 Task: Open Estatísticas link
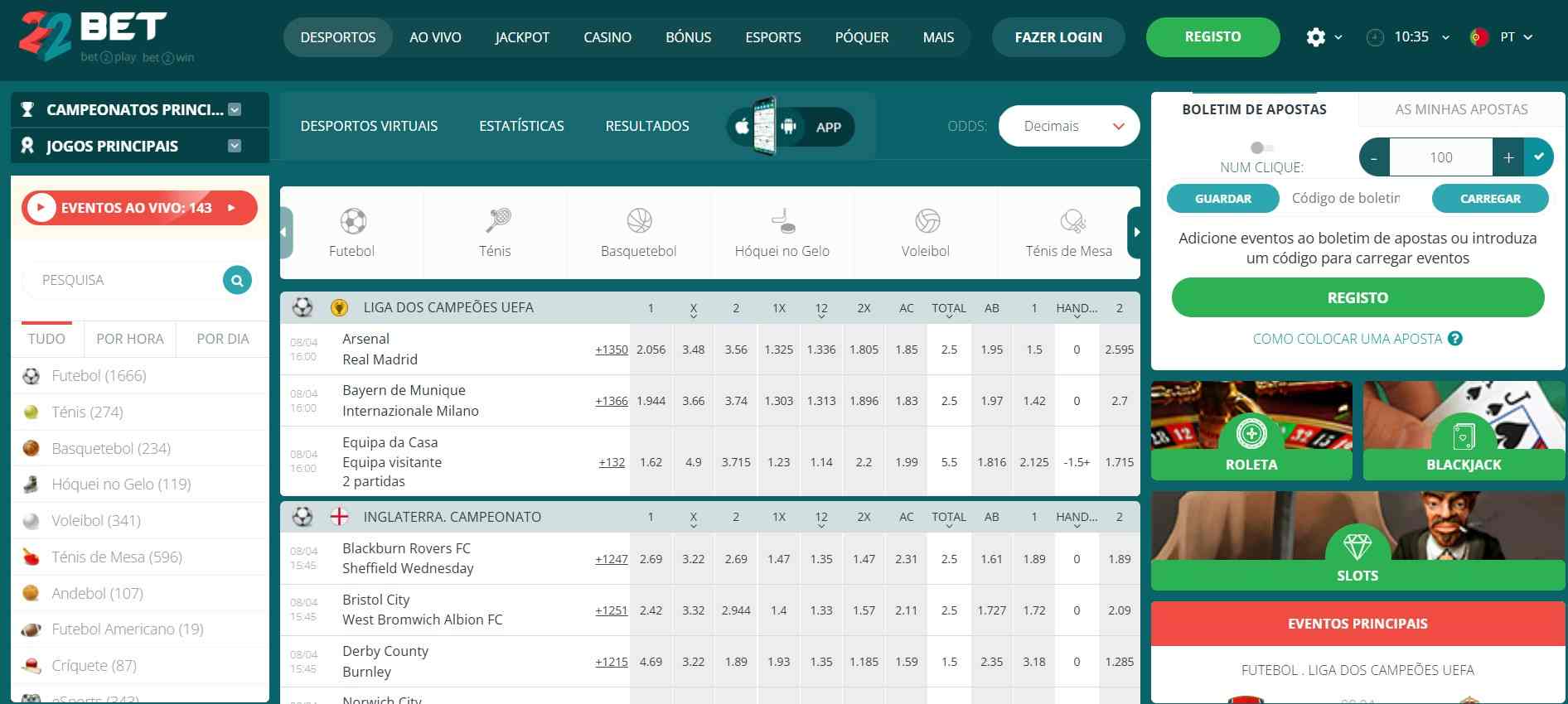(x=521, y=126)
